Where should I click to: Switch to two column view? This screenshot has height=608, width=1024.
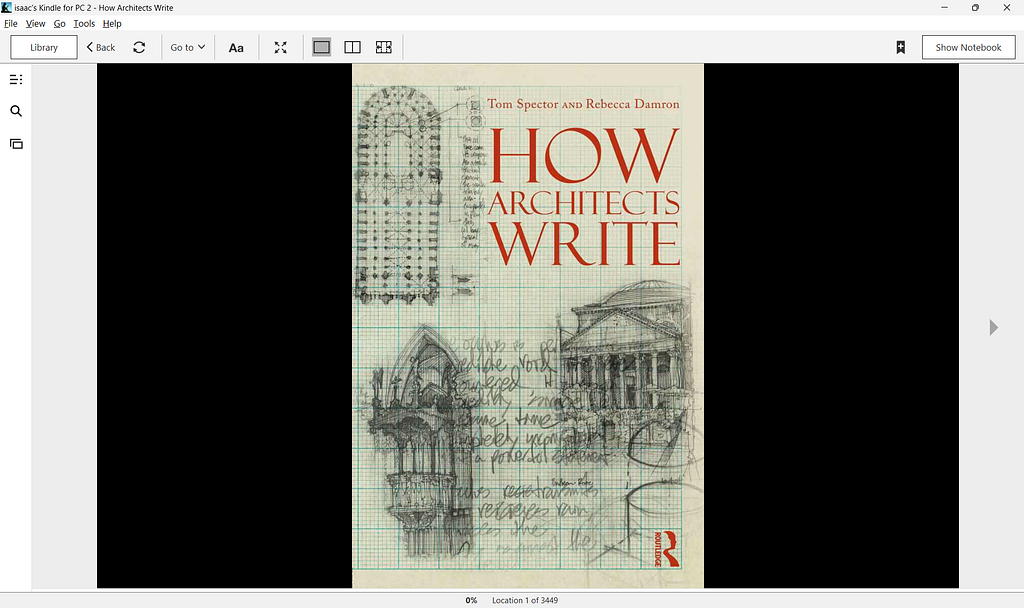353,47
